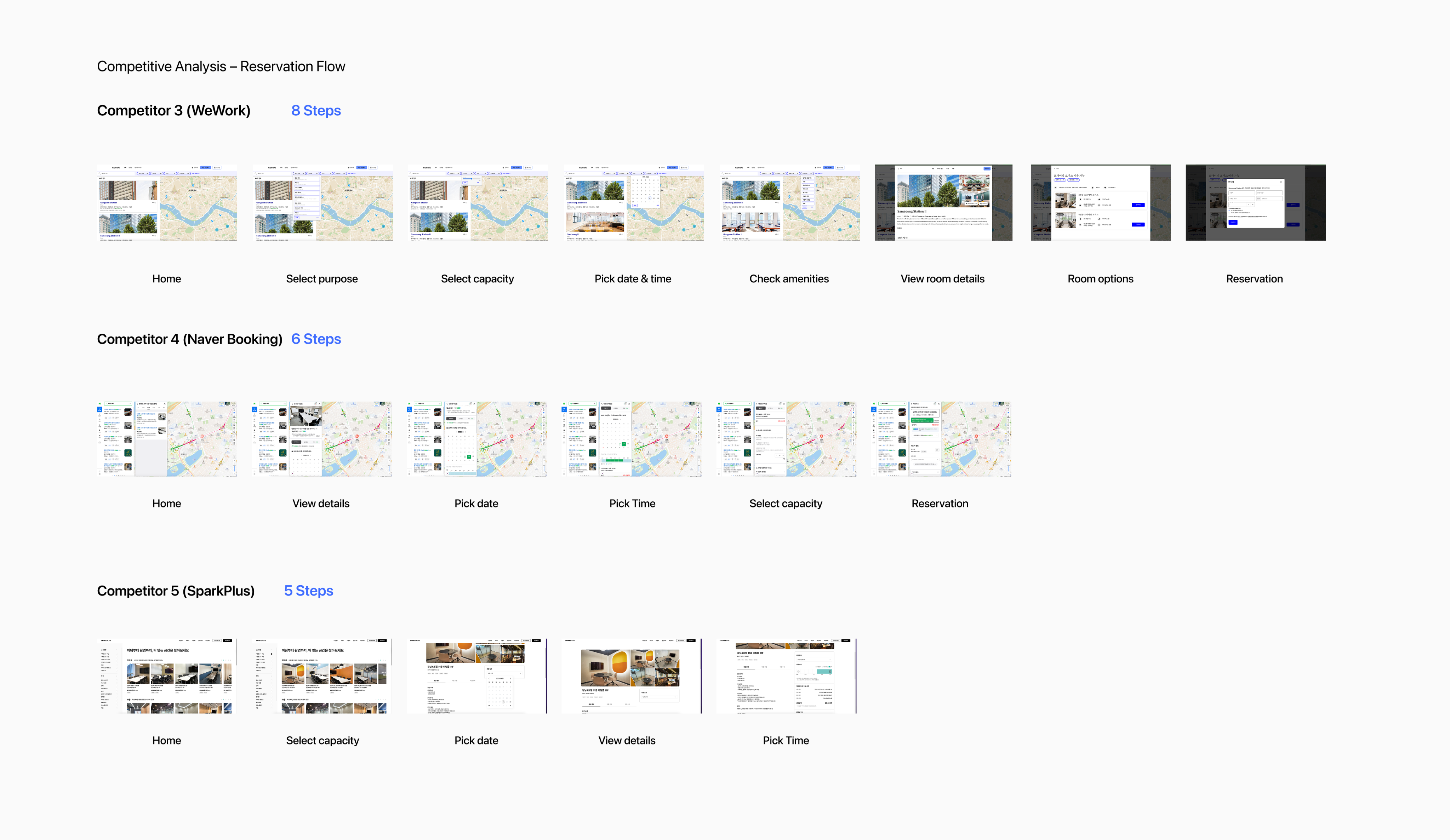Select the Naver Booking Reservation screenshot

coord(941,439)
